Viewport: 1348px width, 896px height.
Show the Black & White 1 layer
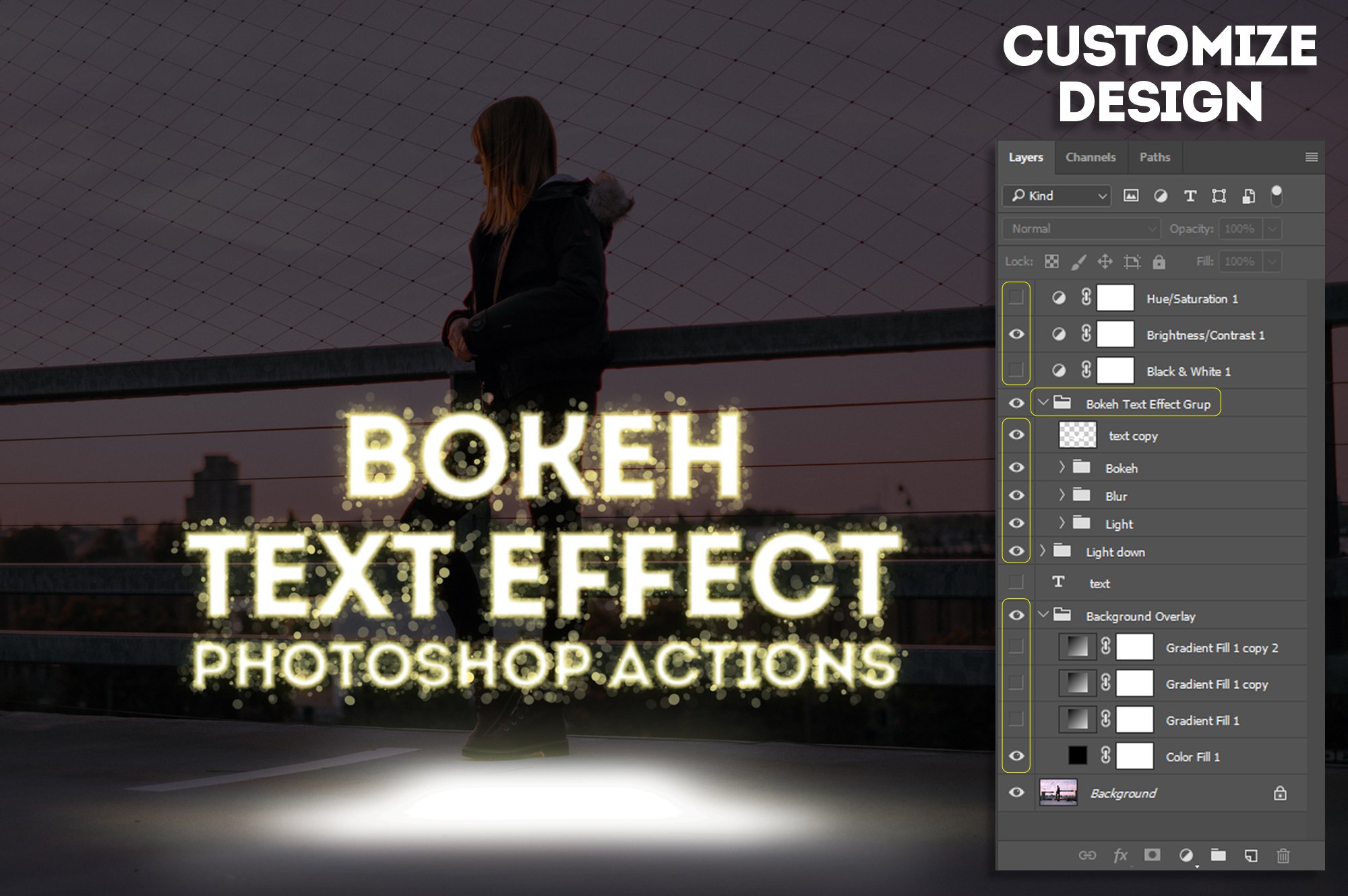tap(1016, 370)
